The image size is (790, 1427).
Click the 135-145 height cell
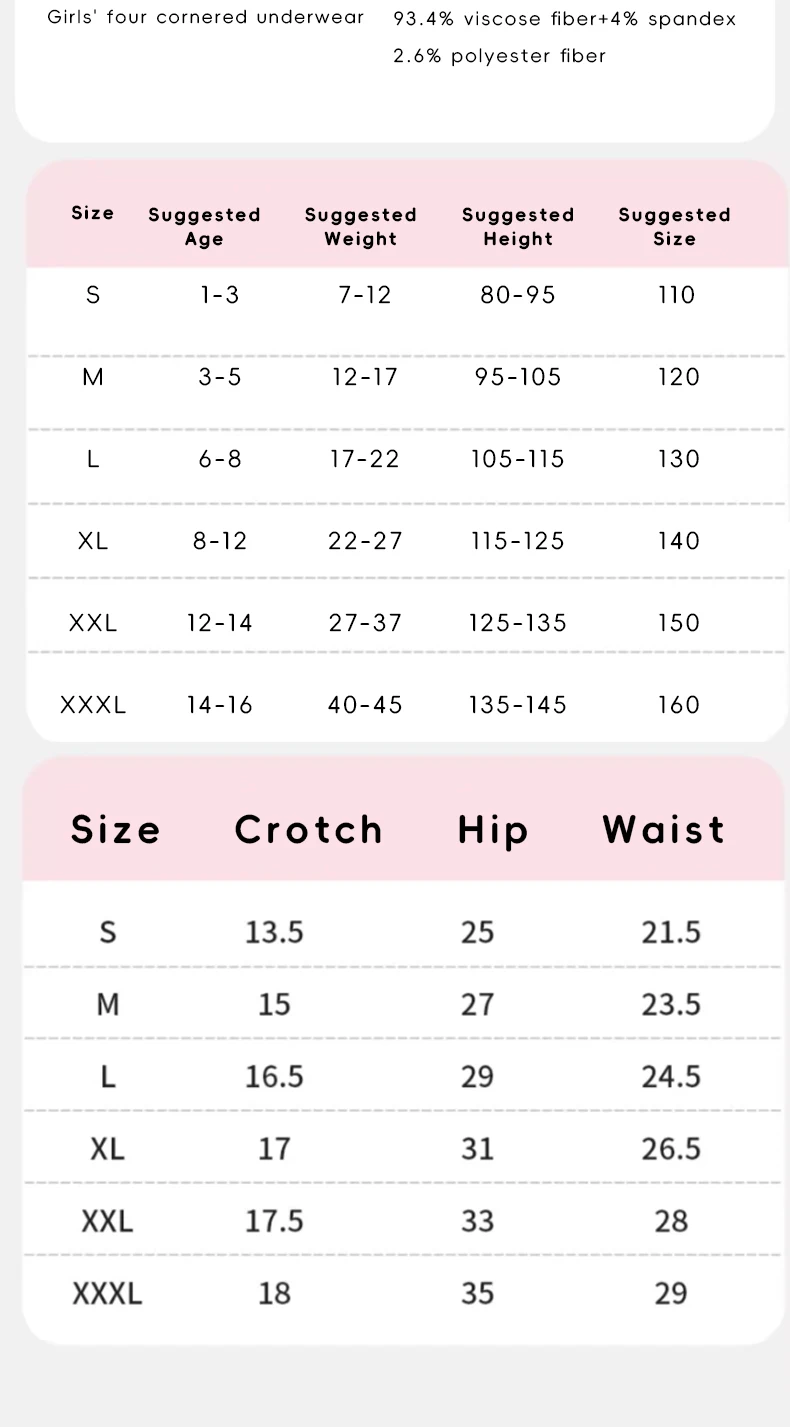click(518, 705)
